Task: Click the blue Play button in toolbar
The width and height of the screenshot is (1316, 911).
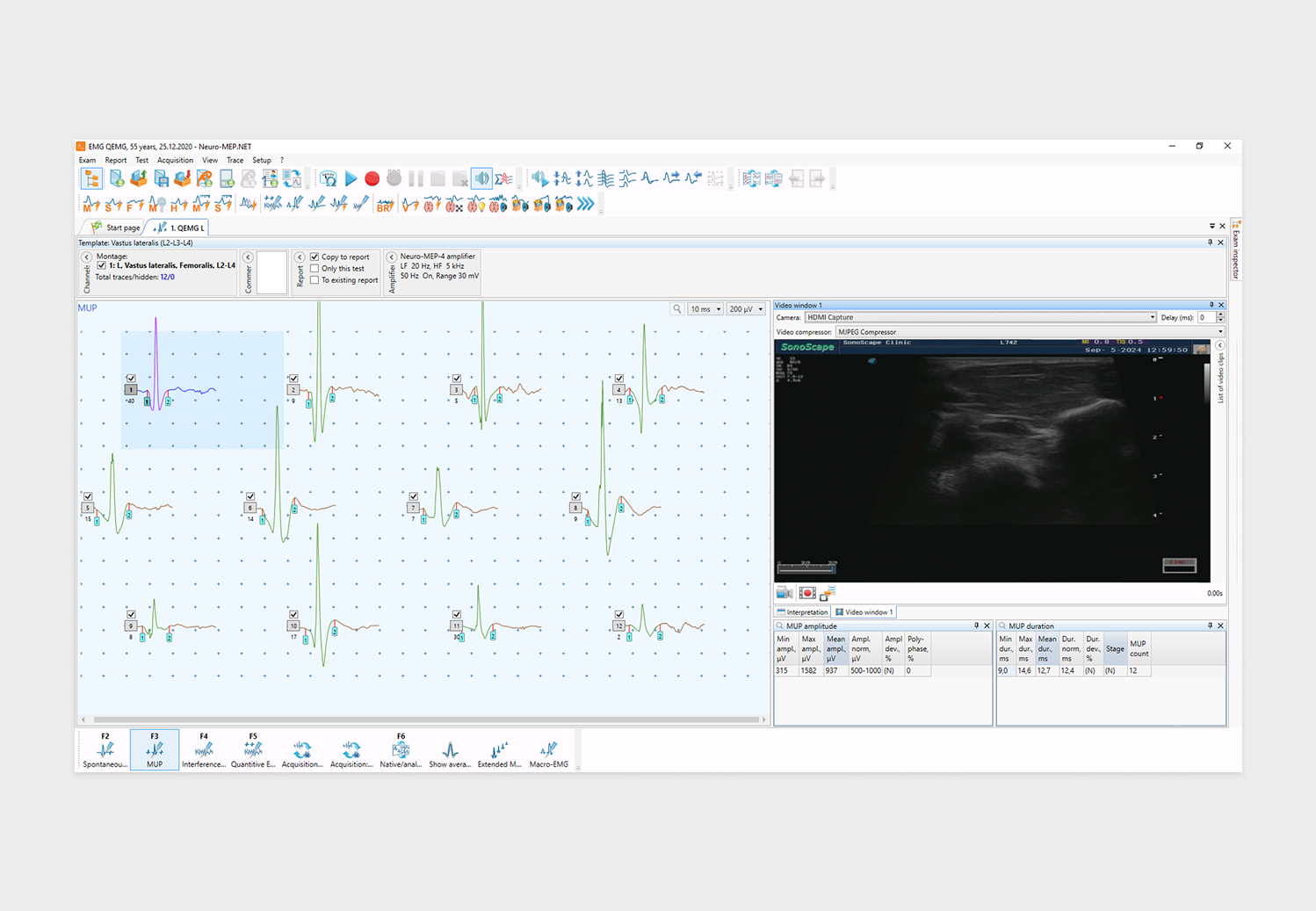Action: click(x=351, y=179)
